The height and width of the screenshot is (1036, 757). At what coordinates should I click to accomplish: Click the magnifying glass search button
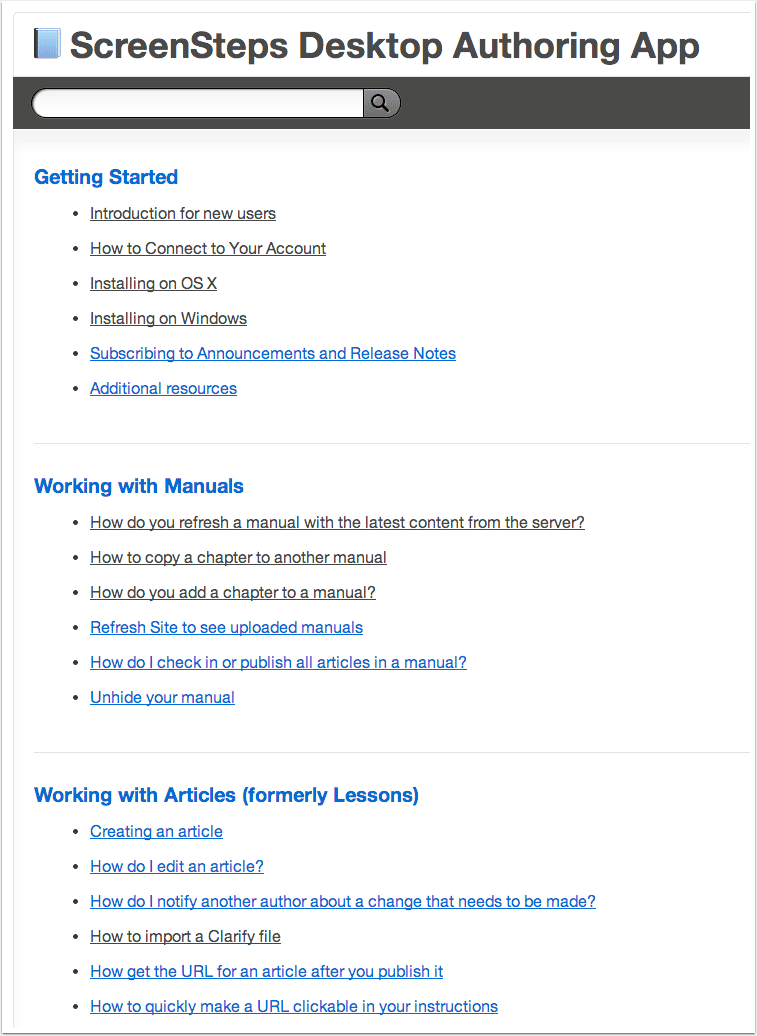[381, 103]
